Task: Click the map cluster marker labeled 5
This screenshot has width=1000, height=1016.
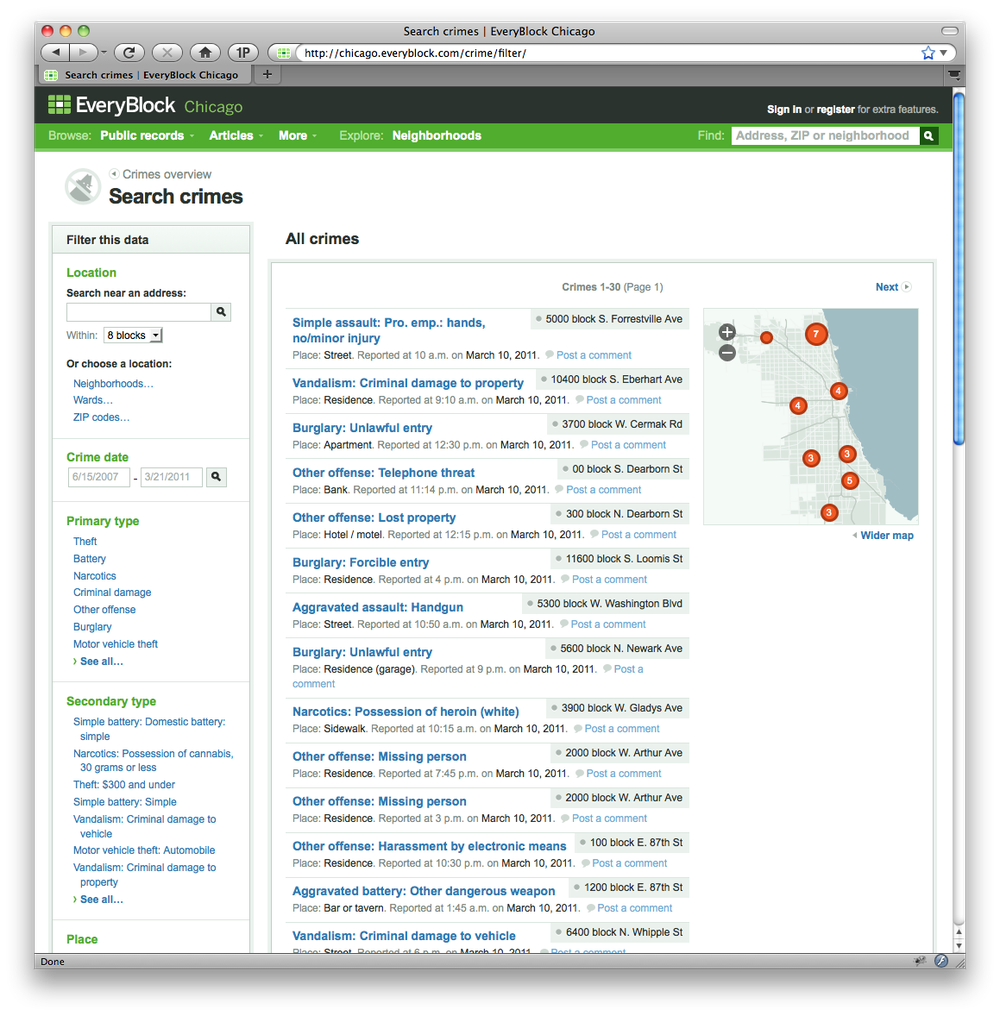Action: click(x=850, y=481)
